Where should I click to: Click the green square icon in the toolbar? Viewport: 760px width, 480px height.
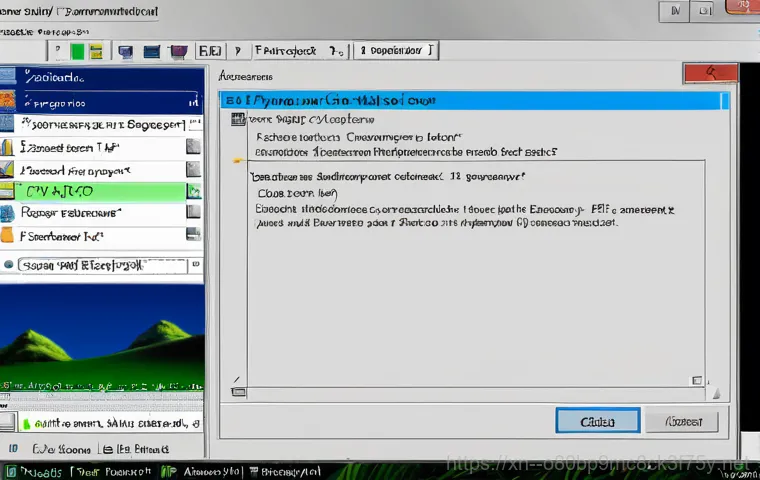pos(78,50)
